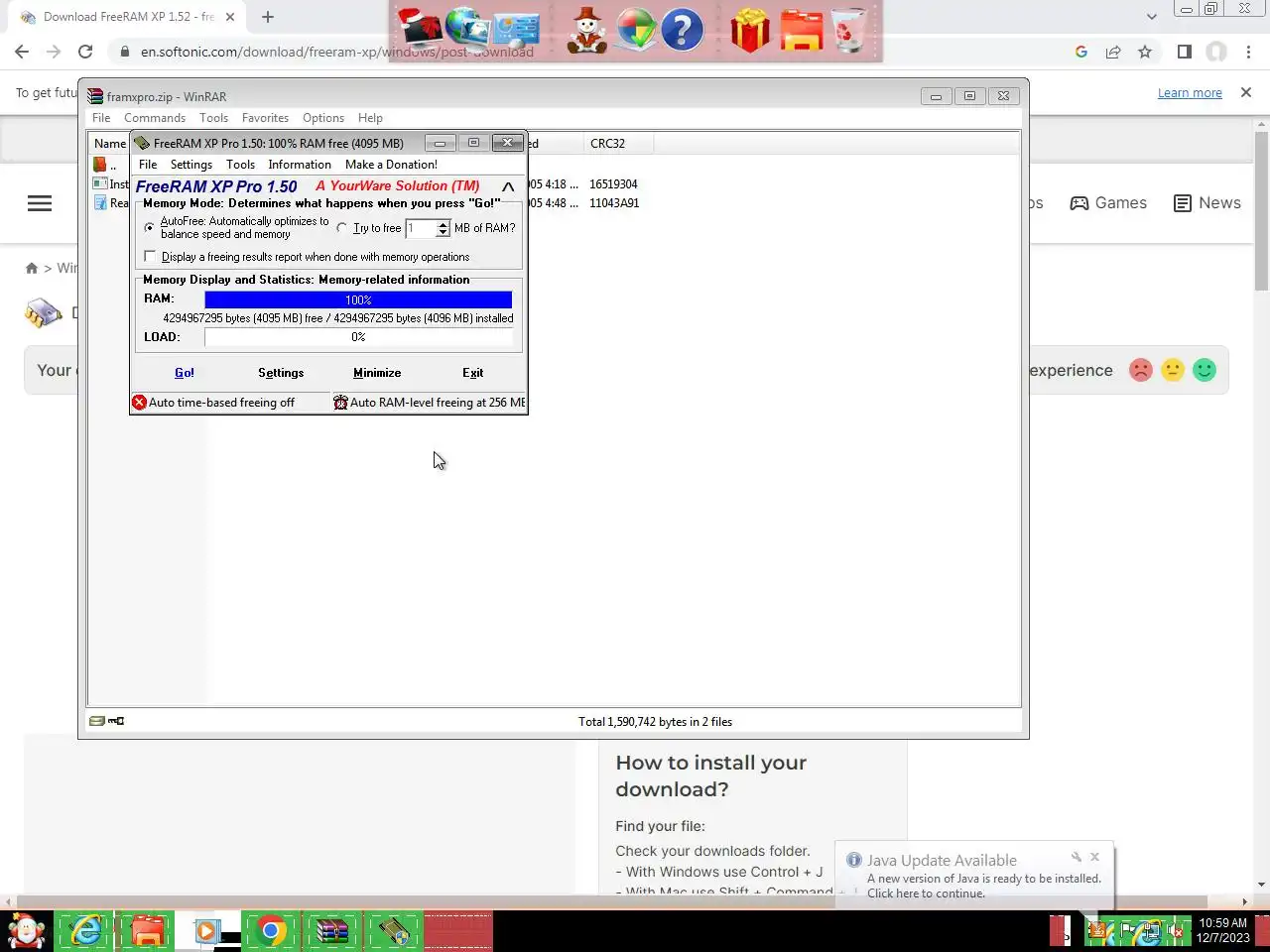Open the FreeRAM File menu

tap(148, 165)
